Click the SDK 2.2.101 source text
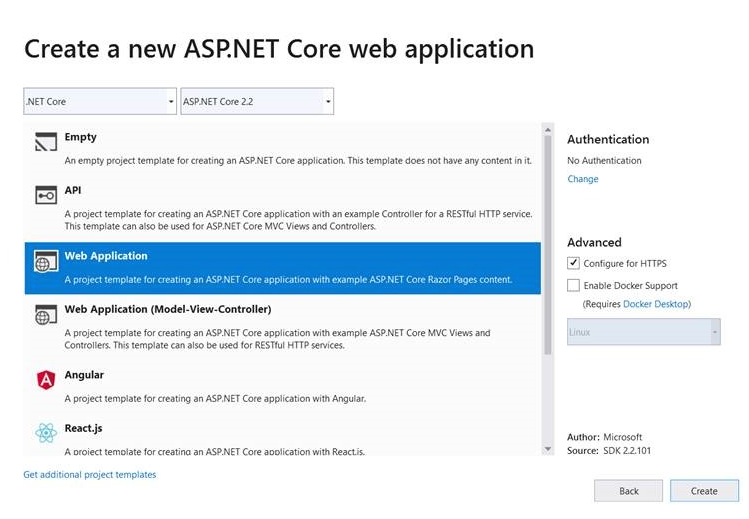The height and width of the screenshot is (519, 749). 609,450
